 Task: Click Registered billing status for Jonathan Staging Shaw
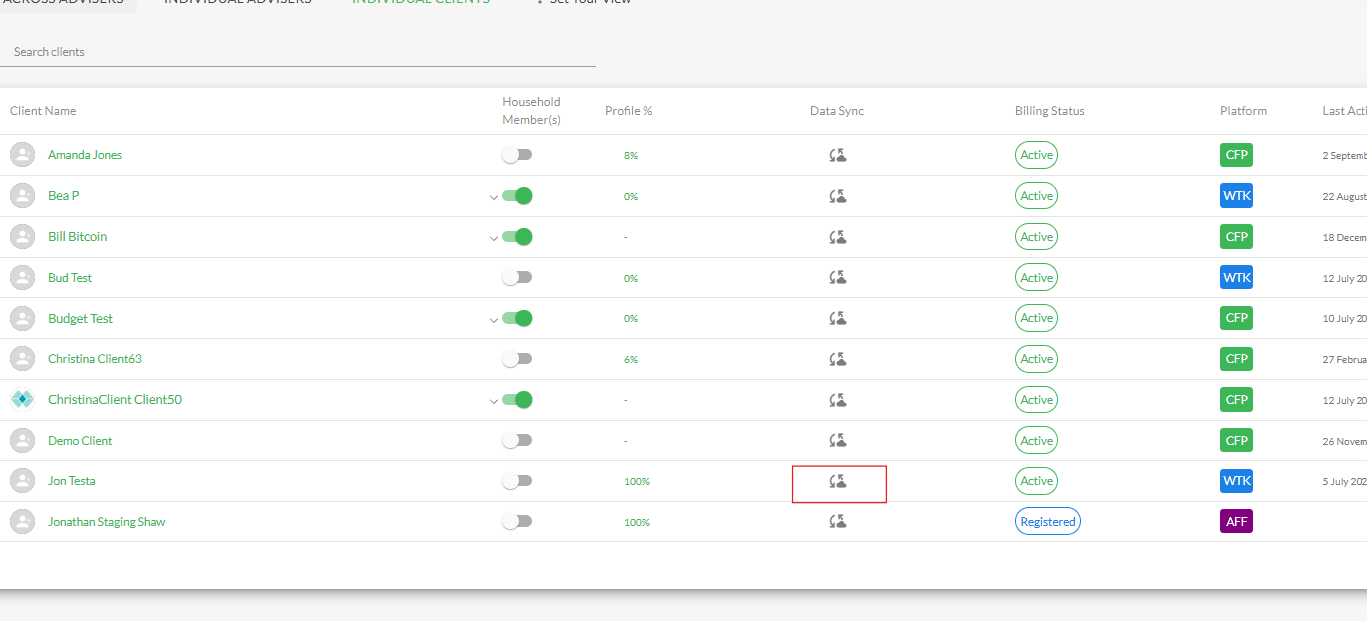[1048, 521]
